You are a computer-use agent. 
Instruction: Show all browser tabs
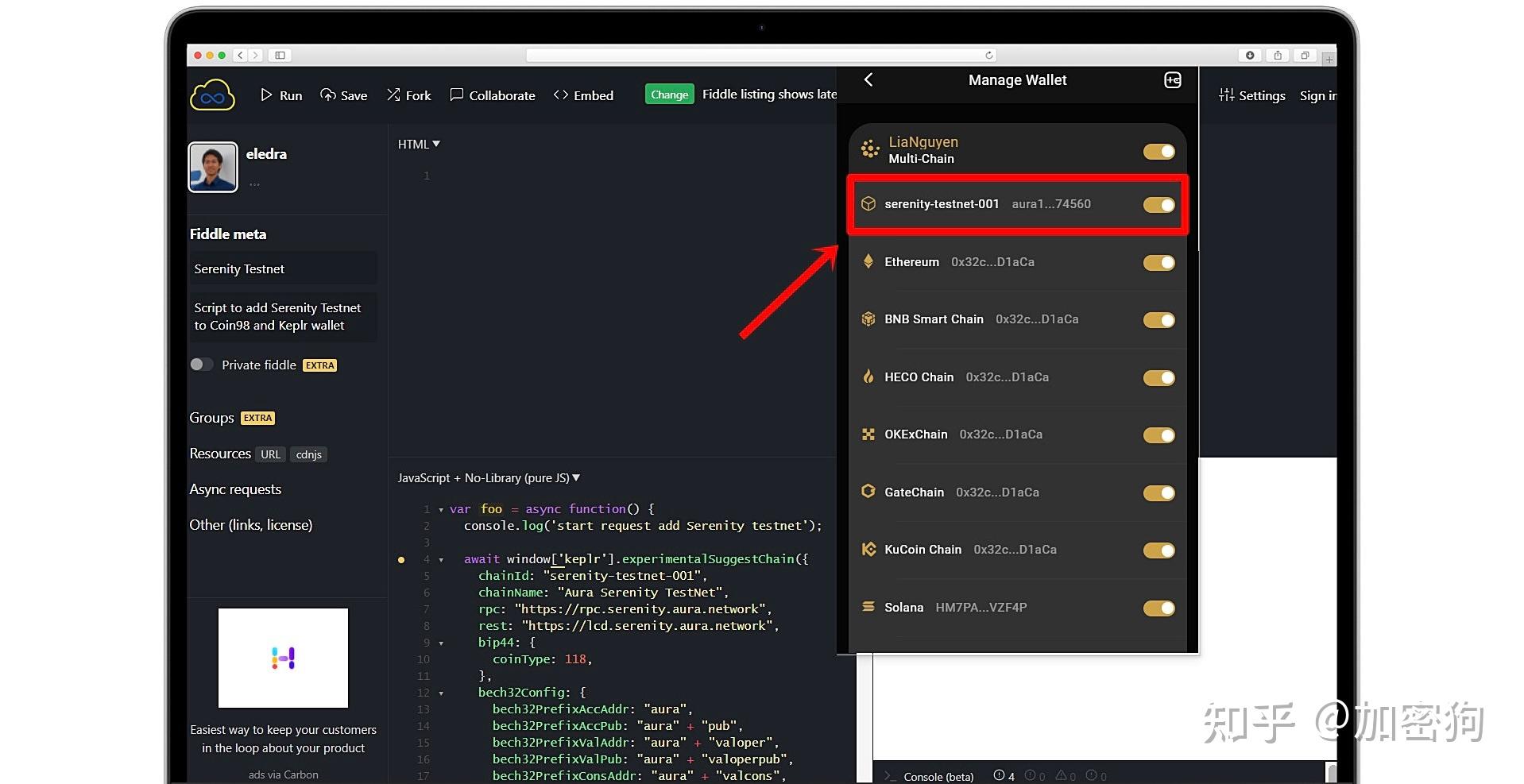point(1305,55)
